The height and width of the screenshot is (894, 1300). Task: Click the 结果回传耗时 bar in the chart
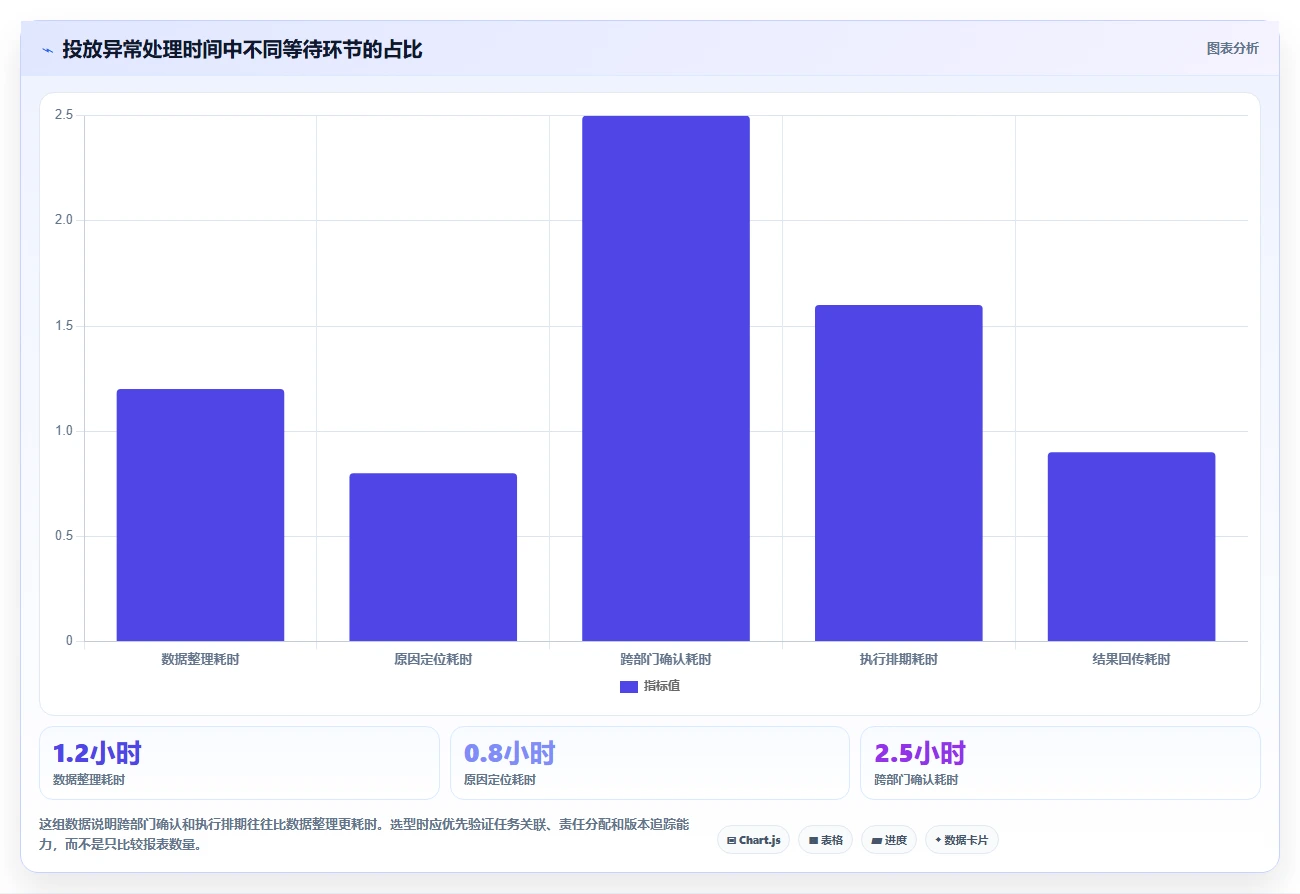(x=1131, y=547)
